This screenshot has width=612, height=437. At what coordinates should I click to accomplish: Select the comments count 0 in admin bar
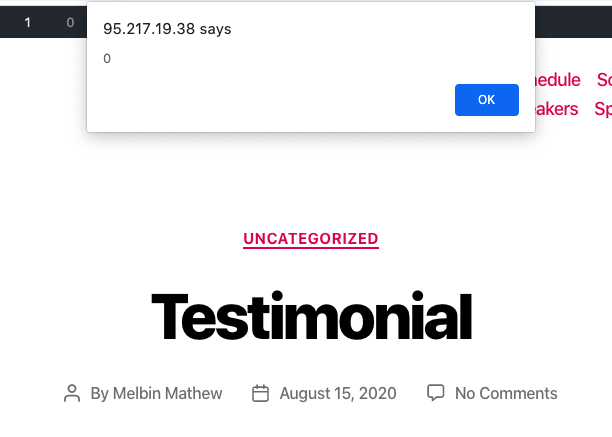pyautogui.click(x=70, y=23)
